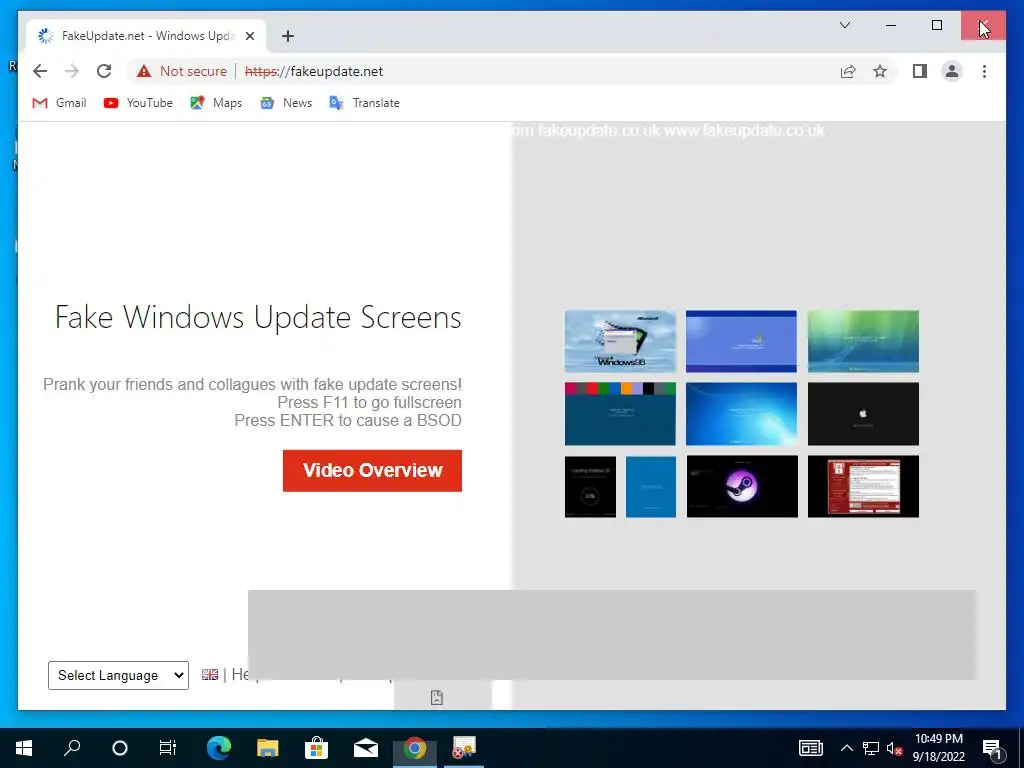
Task: Choose the black Windows 10 install thumbnail
Action: point(590,487)
